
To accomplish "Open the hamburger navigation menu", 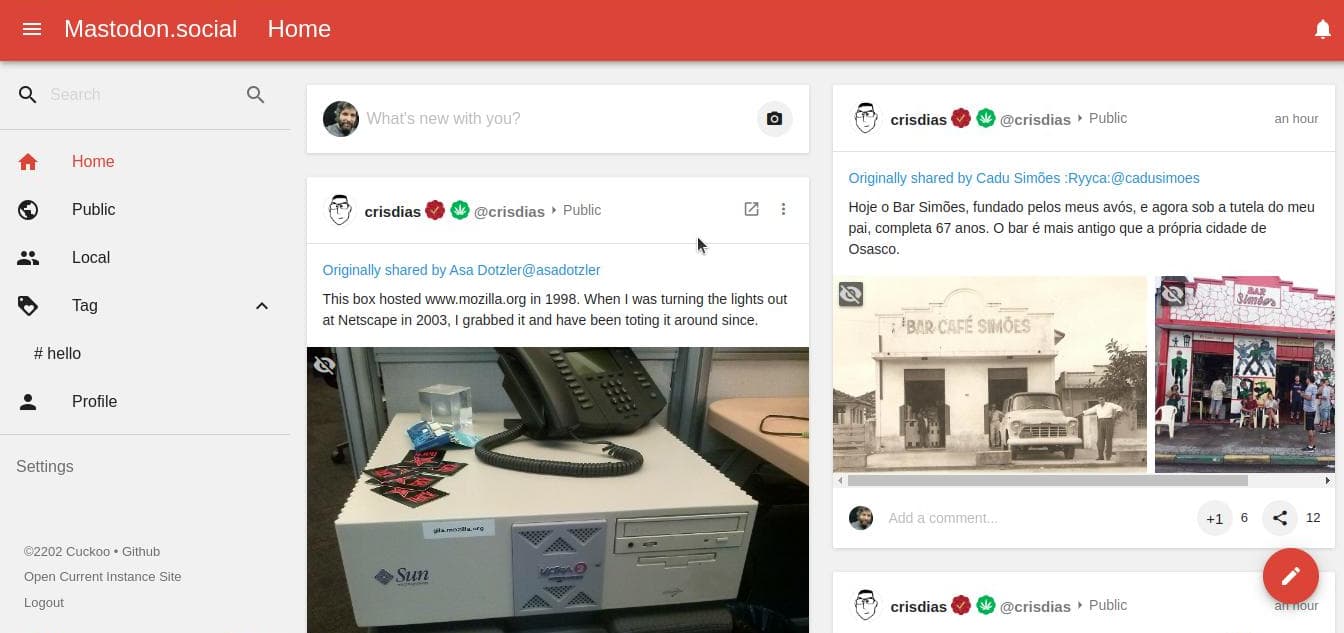I will pyautogui.click(x=32, y=29).
